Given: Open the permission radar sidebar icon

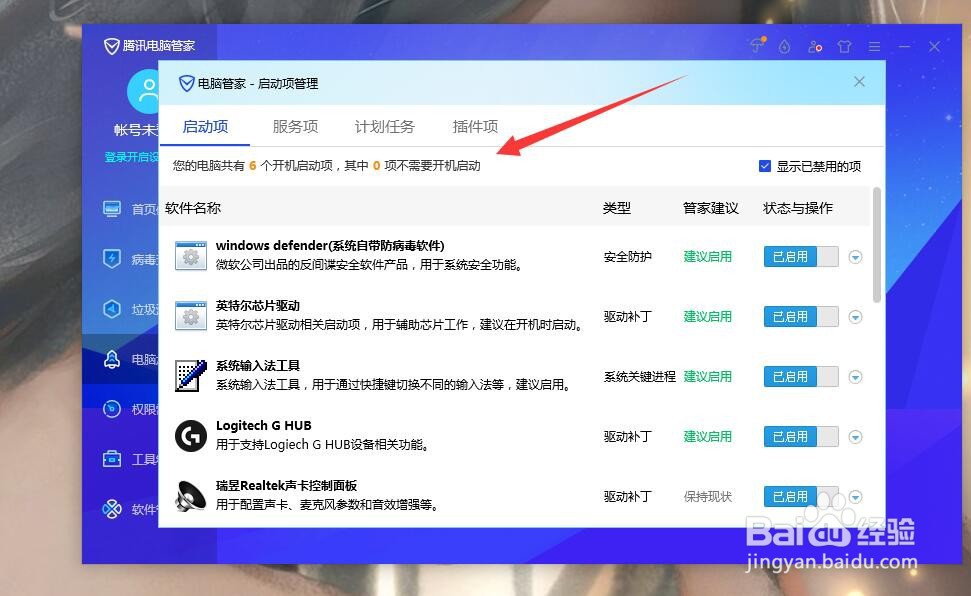Looking at the screenshot, I should (x=112, y=409).
